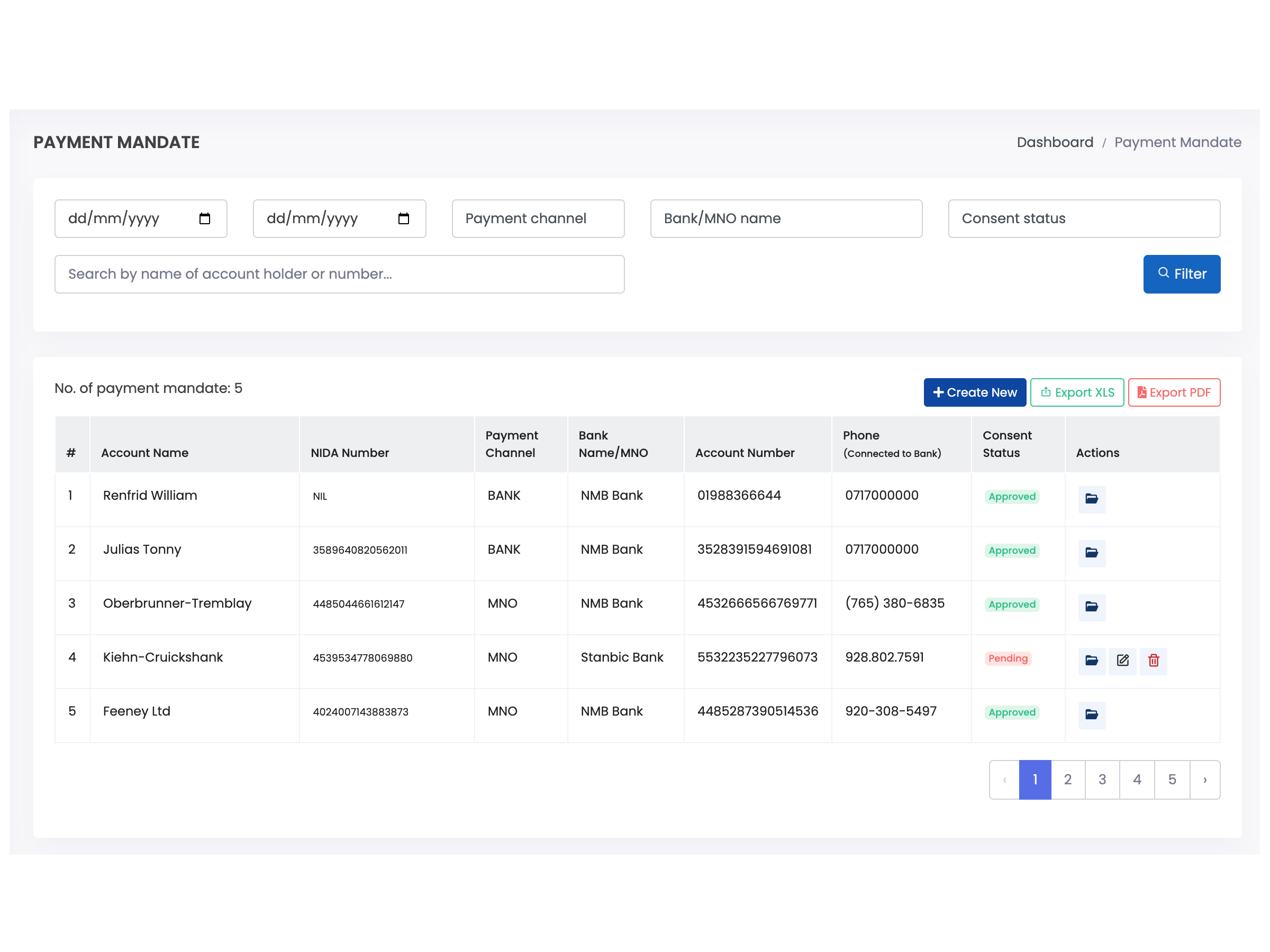Screen dimensions: 1270x952
Task: Open folder icon for Feeney Ltd row
Action: tap(1092, 715)
